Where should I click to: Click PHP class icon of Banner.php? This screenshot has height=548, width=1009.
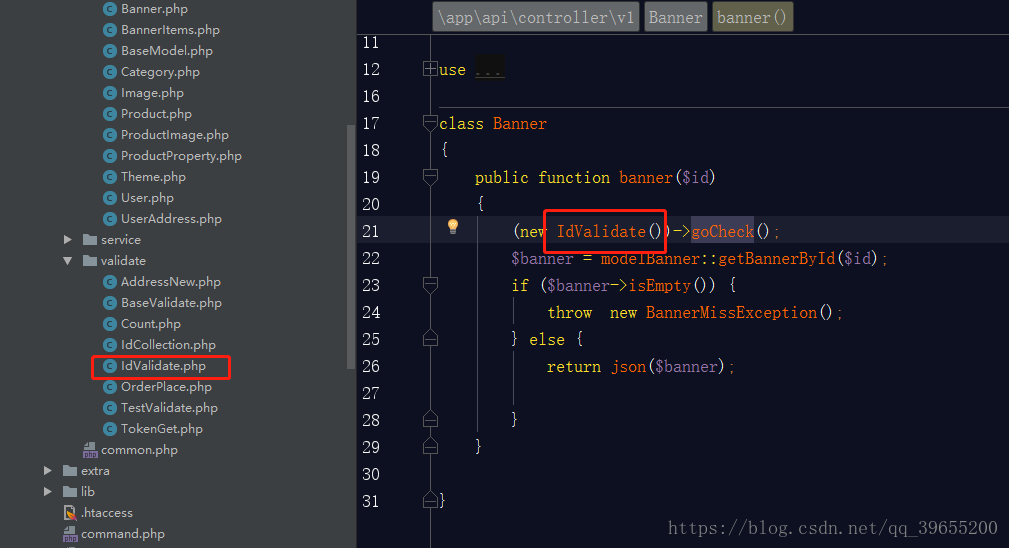click(x=110, y=9)
